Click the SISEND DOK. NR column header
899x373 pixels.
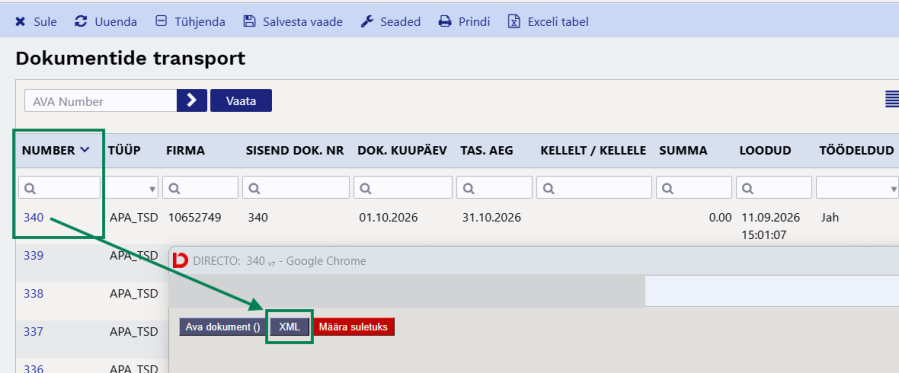[295, 151]
